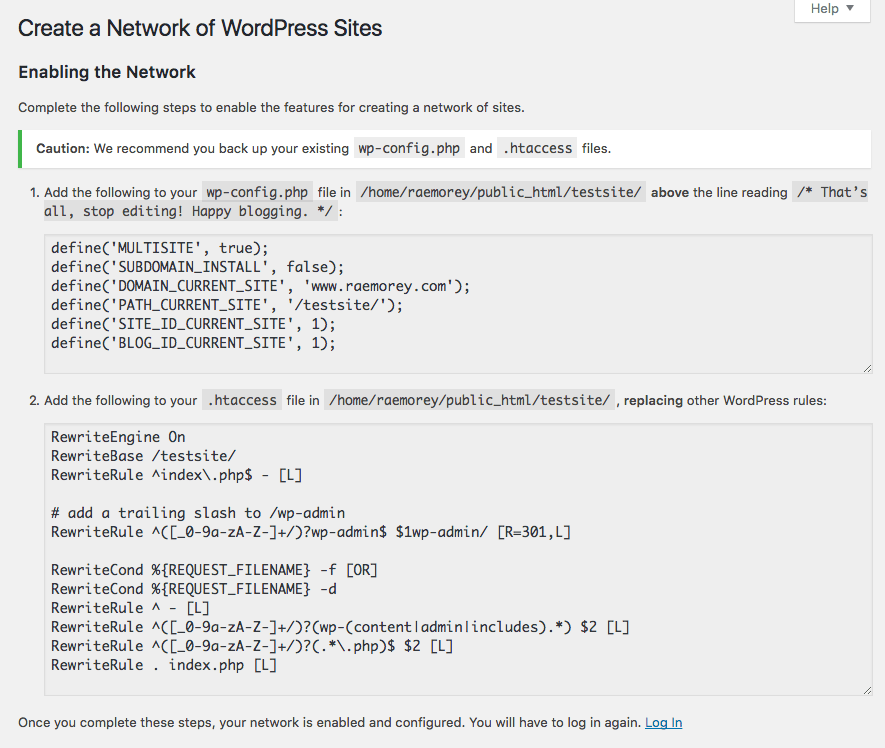Click the 'RewriteBase /testsite/' line

pos(143,456)
